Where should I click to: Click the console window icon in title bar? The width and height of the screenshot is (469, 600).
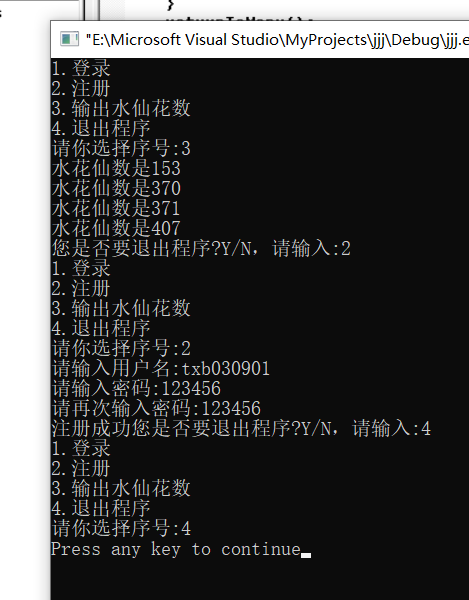click(x=69, y=39)
